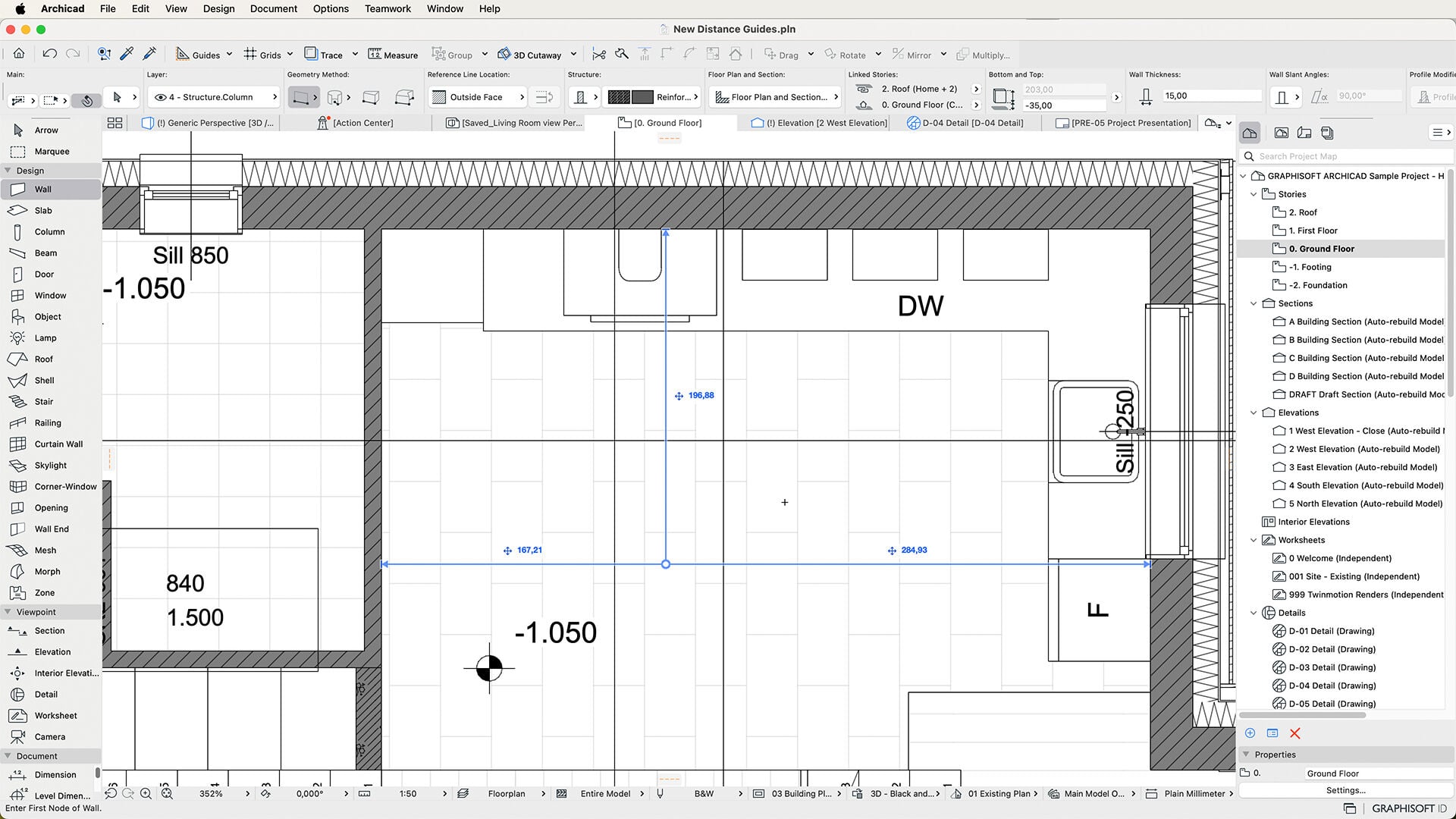The image size is (1456, 819).
Task: Click the Drag command button
Action: click(x=781, y=55)
